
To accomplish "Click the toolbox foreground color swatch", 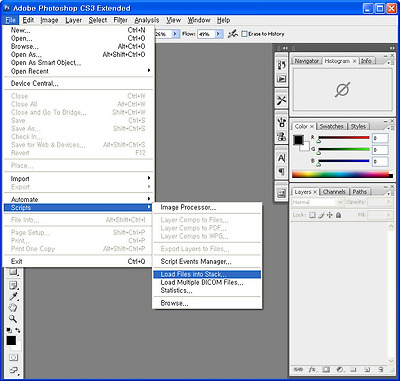I will point(11,340).
